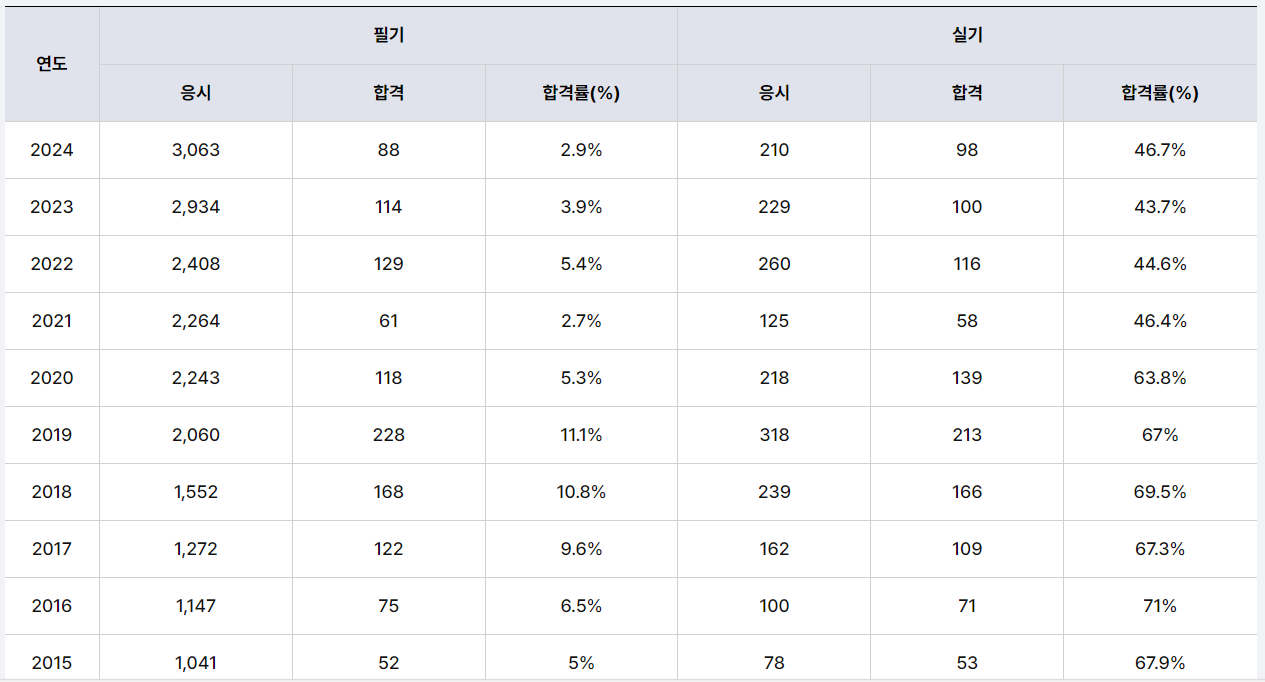The image size is (1265, 682).
Task: Click the 2016 year cell
Action: pos(52,606)
